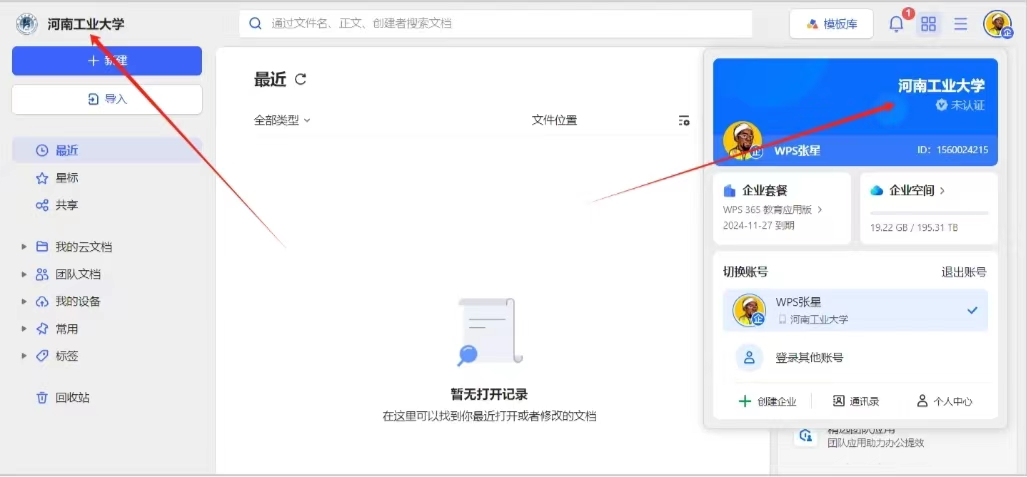Screen dimensions: 1027x477
Task: Click the 未认证 verification badge
Action: point(960,105)
